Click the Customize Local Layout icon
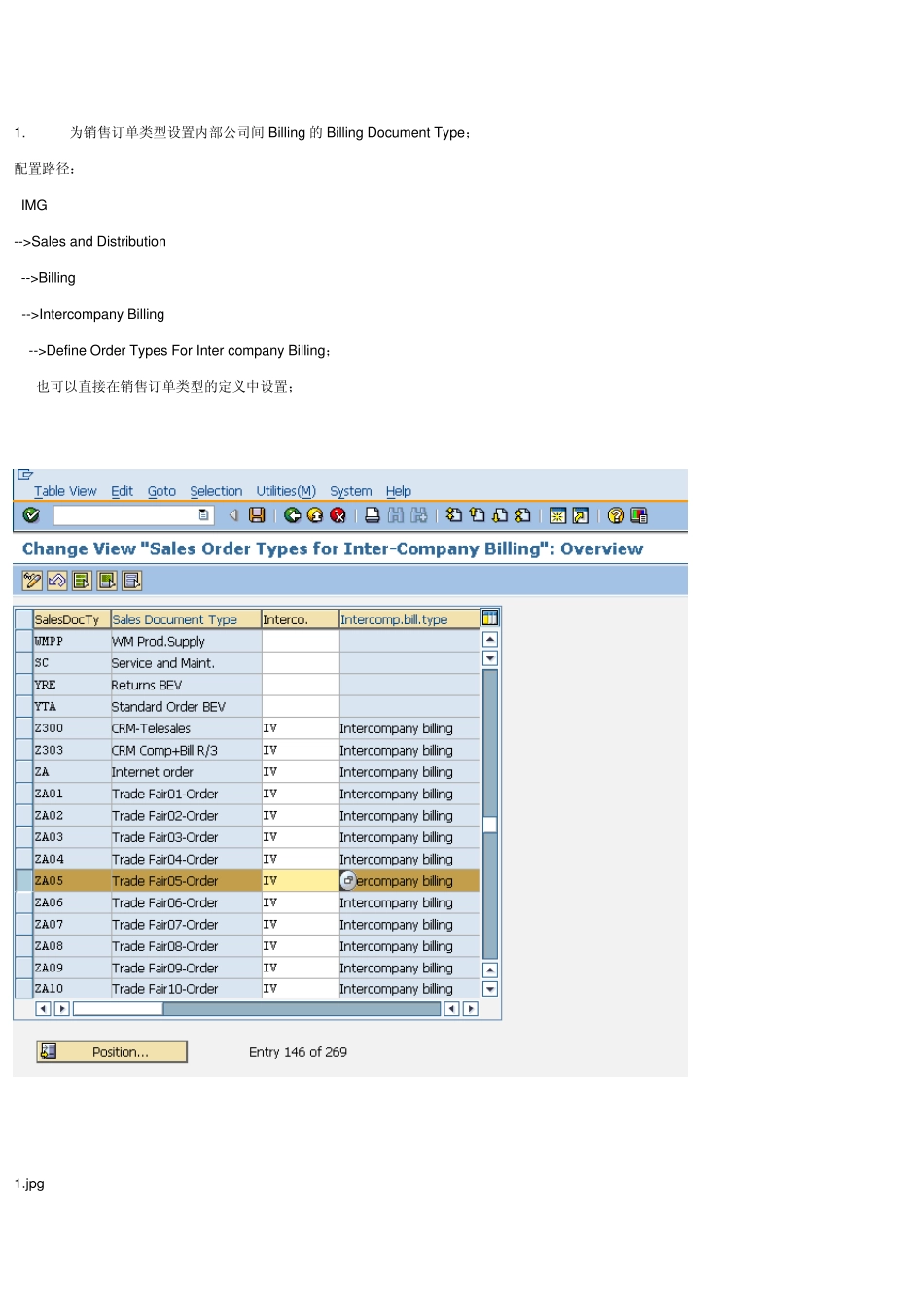This screenshot has height=1307, width=924. point(639,515)
